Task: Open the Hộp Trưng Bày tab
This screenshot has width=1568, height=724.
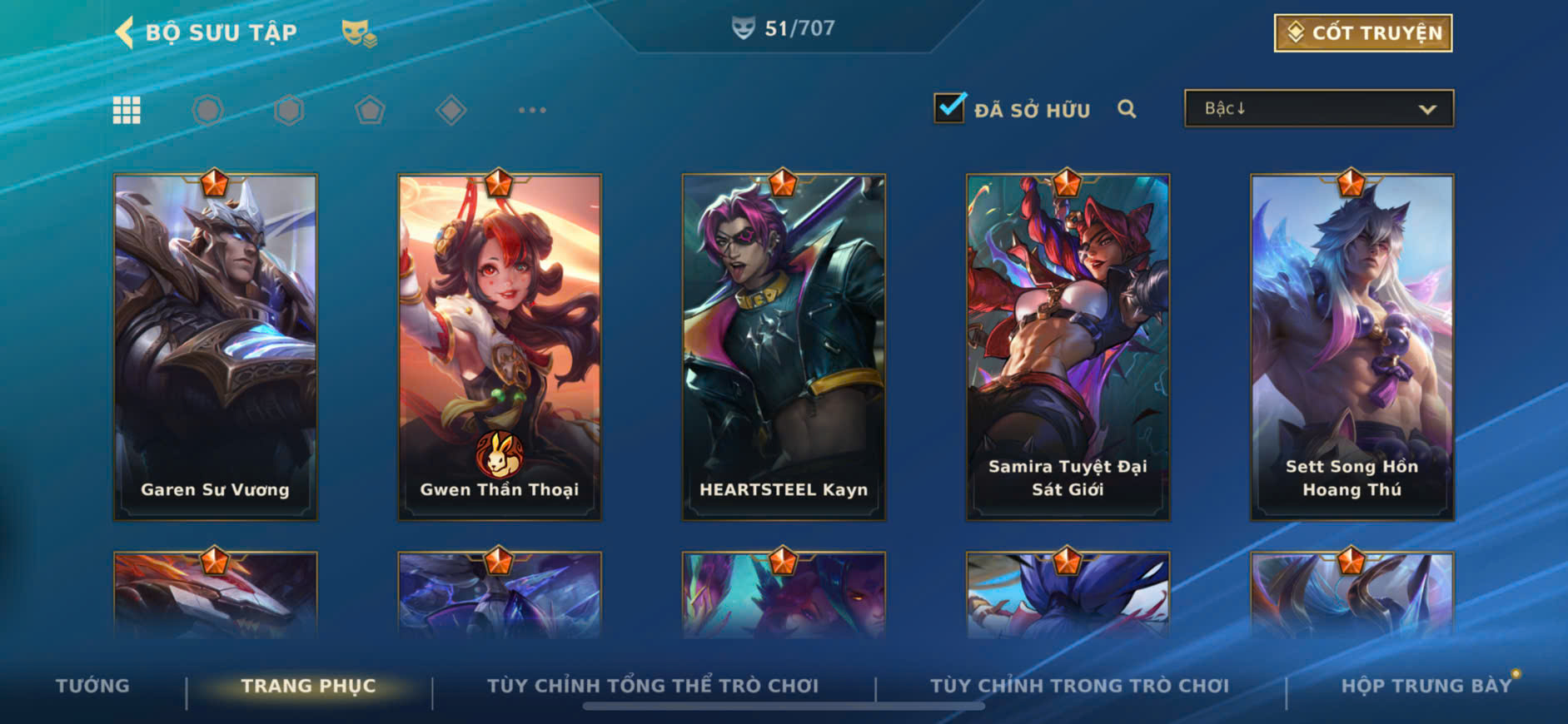Action: (1426, 686)
